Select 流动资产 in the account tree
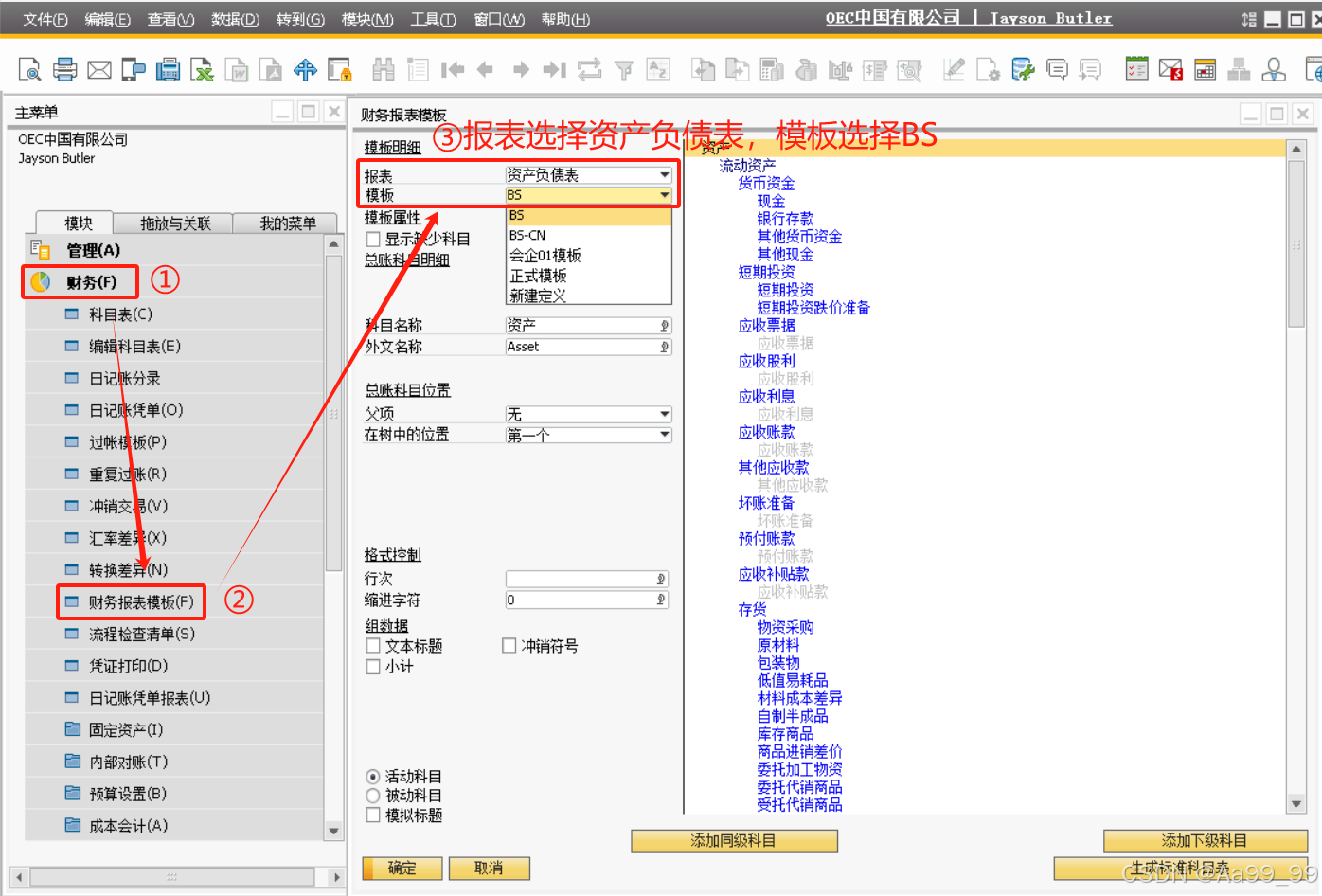Image resolution: width=1322 pixels, height=896 pixels. click(747, 166)
